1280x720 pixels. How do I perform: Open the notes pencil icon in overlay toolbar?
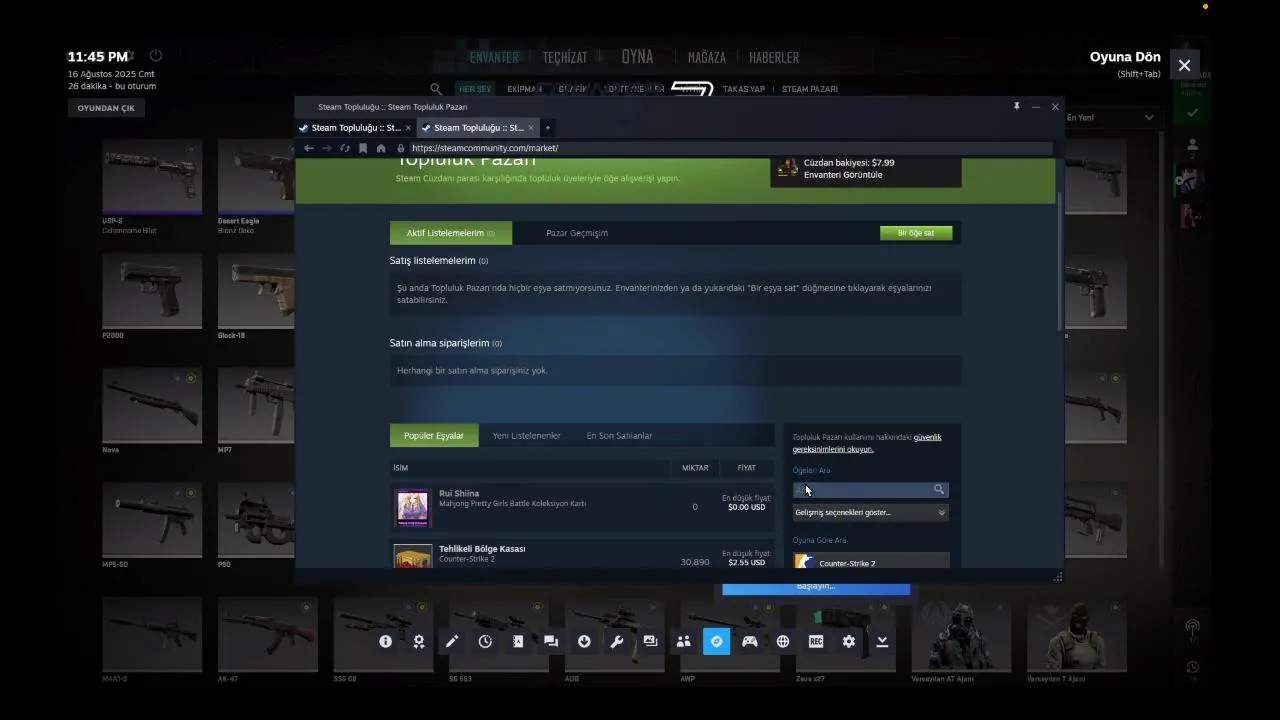tap(452, 641)
